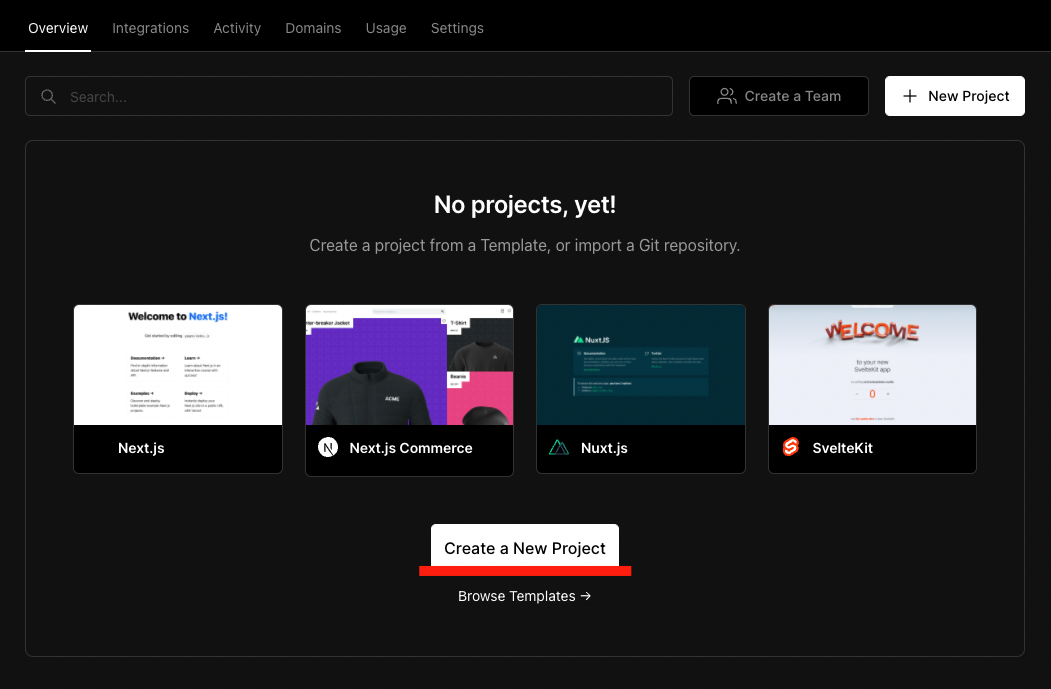Choose the Nuxt.js template preview image
This screenshot has width=1051, height=689.
[x=641, y=365]
